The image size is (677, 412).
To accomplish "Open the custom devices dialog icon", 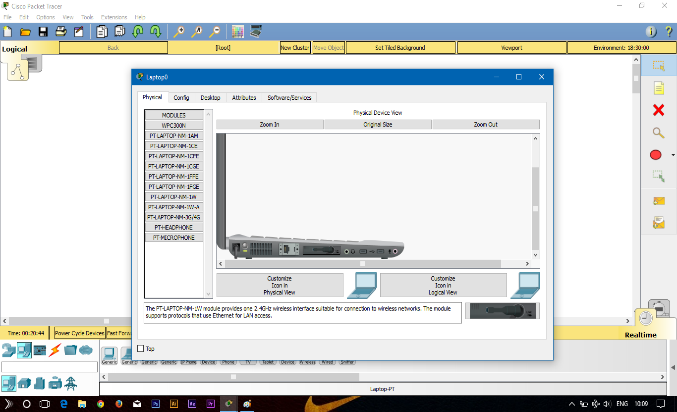I will point(256,32).
